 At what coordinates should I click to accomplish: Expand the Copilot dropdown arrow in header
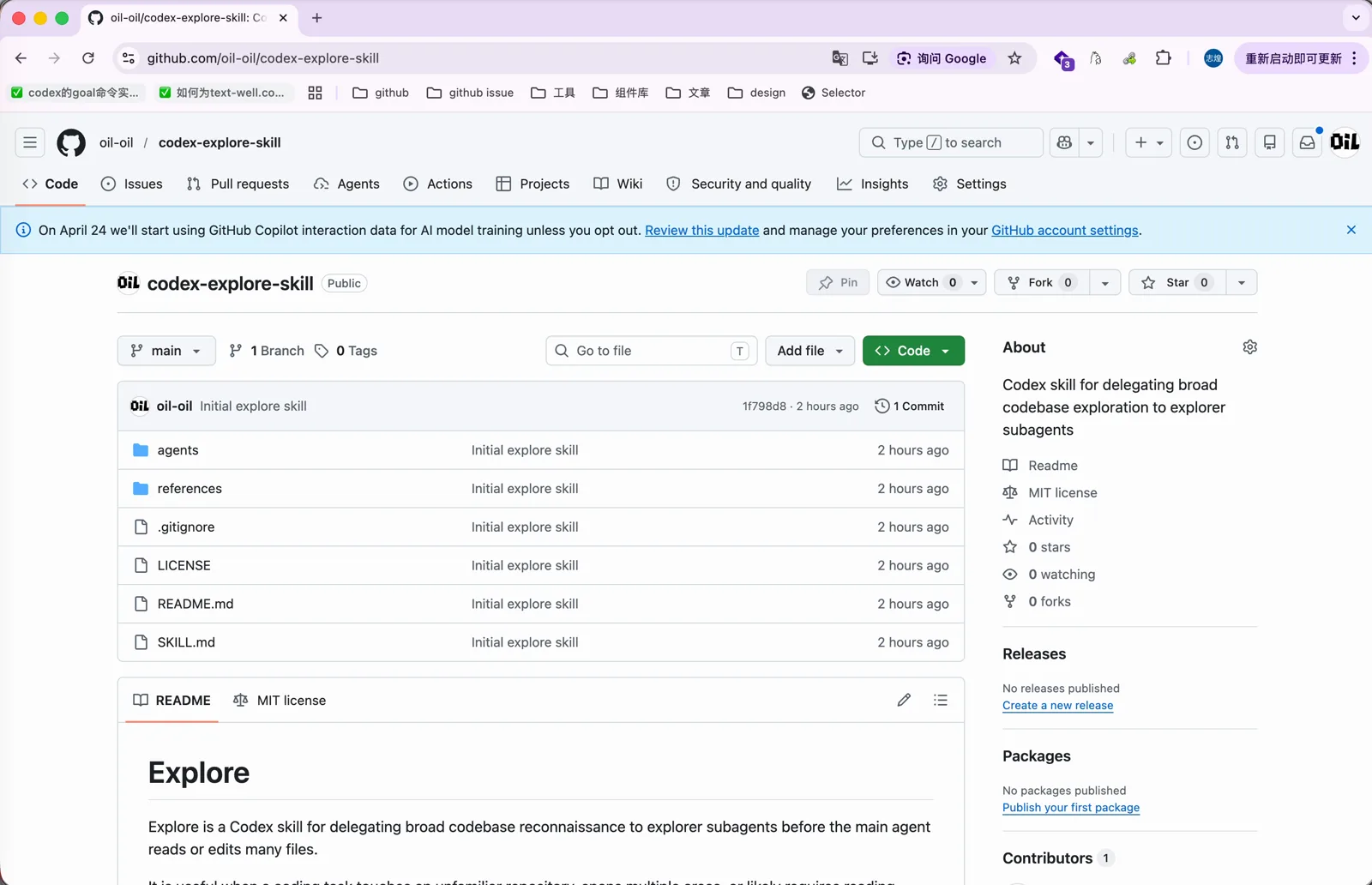click(1091, 142)
